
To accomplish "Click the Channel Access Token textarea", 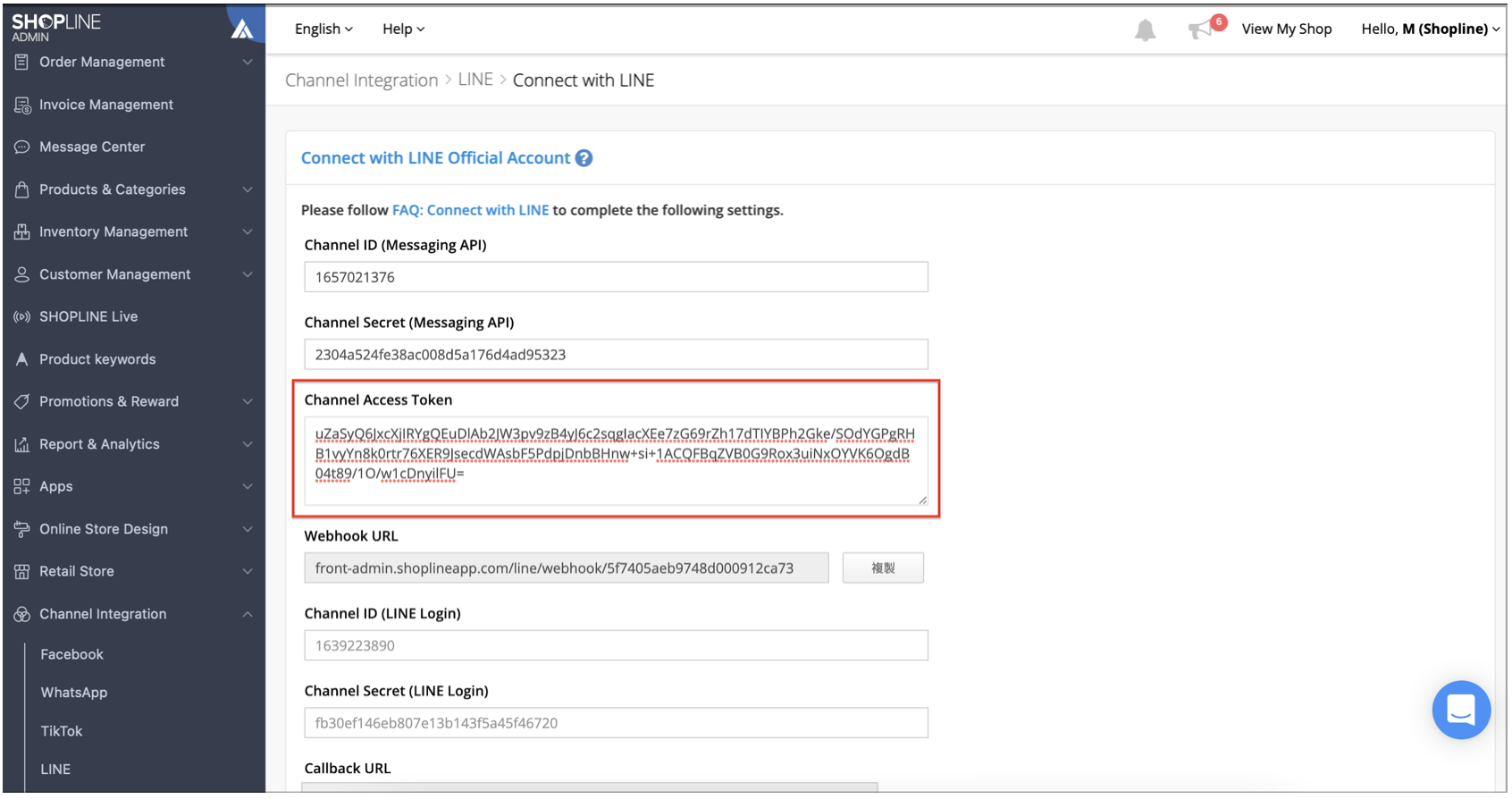I will 616,461.
